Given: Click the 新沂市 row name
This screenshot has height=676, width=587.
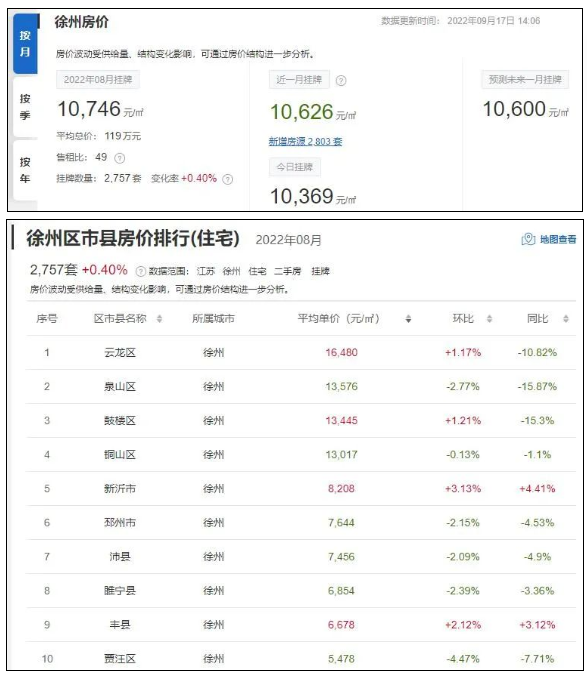Looking at the screenshot, I should pyautogui.click(x=120, y=489).
